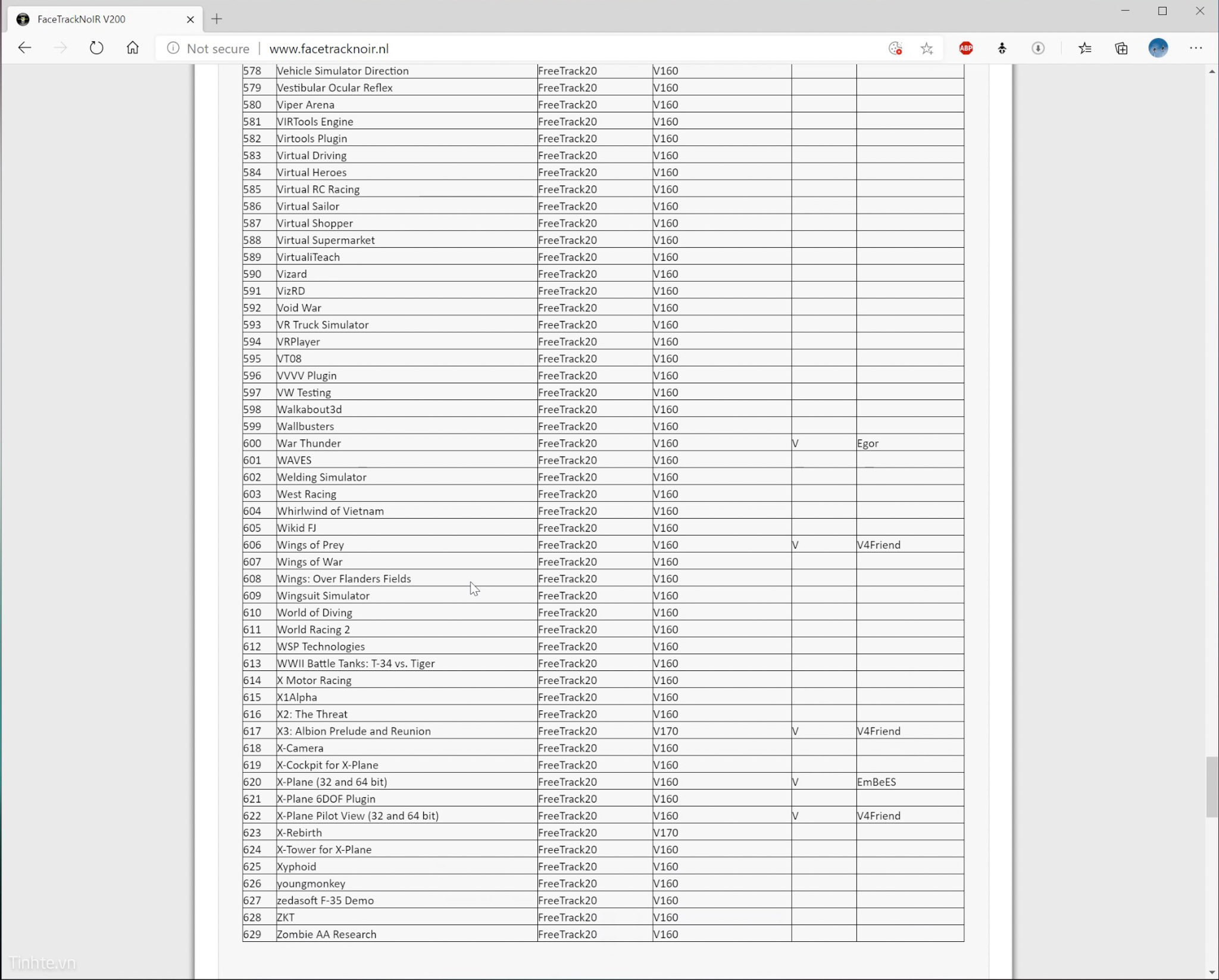Click the Virtual RC Racing entry
The image size is (1219, 980).
[318, 190]
